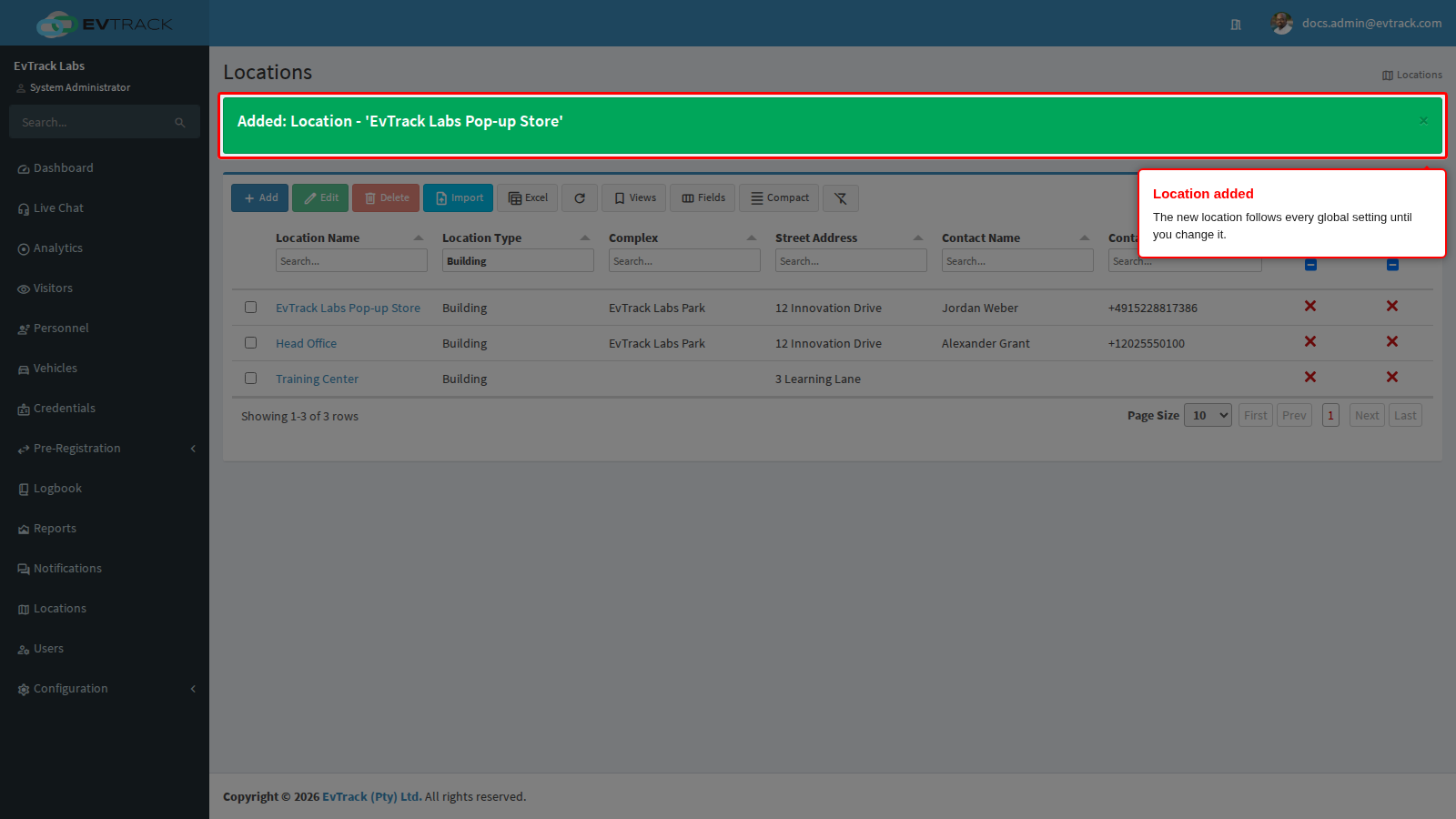Click the Edit button in toolbar
This screenshot has width=1456, height=819.
point(320,198)
